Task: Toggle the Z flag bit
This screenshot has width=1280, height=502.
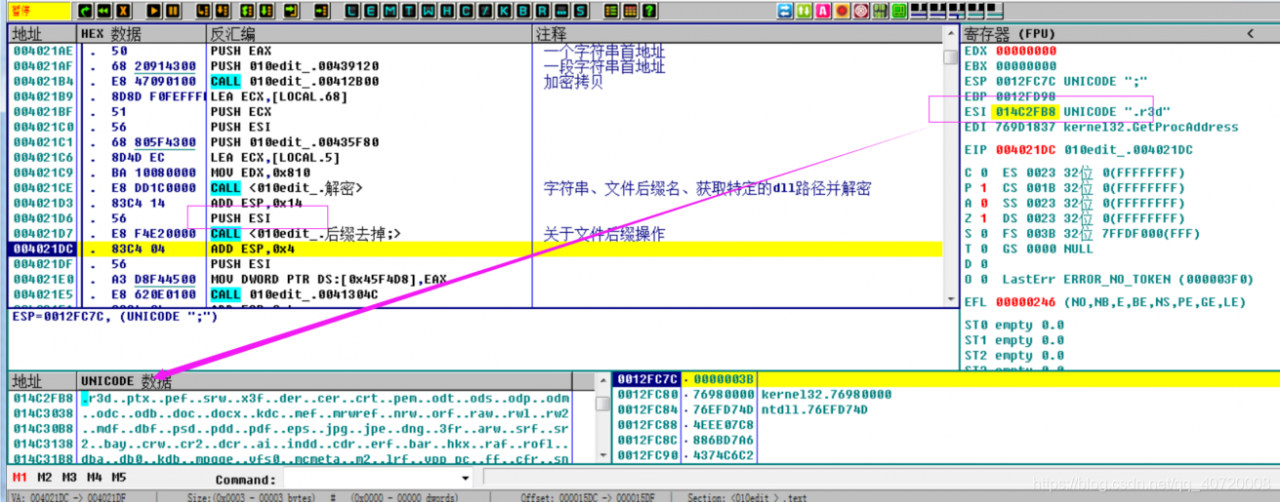Action: (983, 218)
